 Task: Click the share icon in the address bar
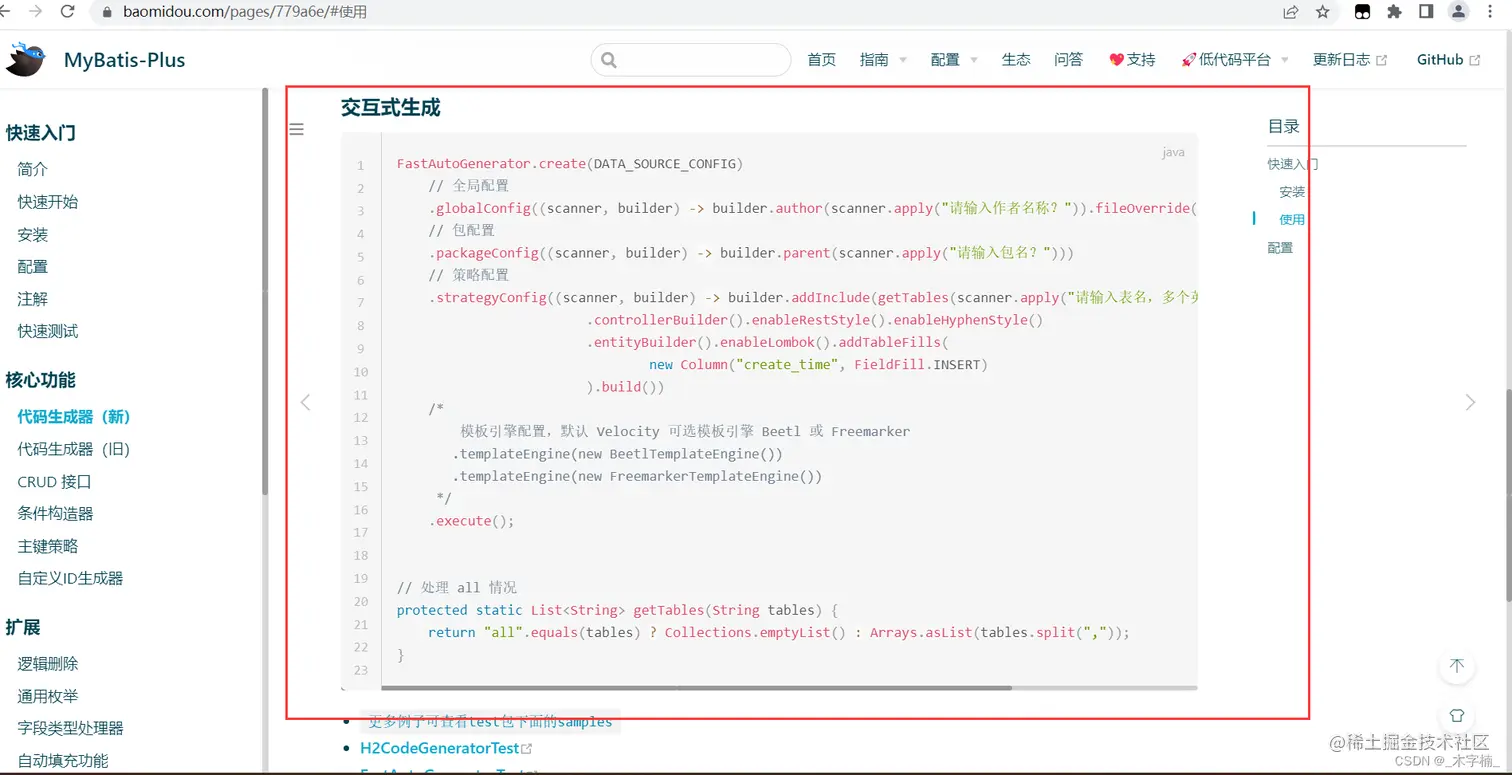pos(1291,12)
